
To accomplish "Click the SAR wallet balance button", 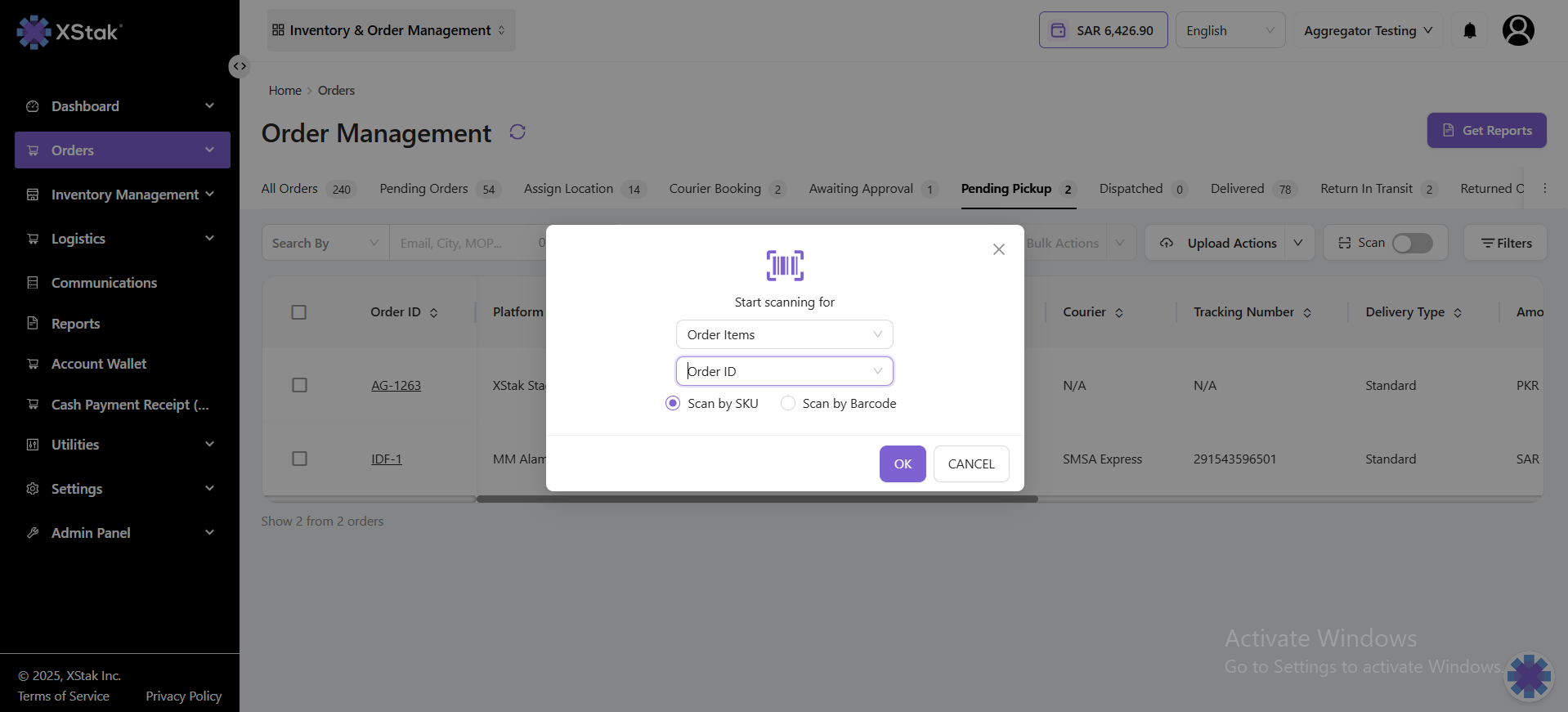I will pyautogui.click(x=1103, y=30).
